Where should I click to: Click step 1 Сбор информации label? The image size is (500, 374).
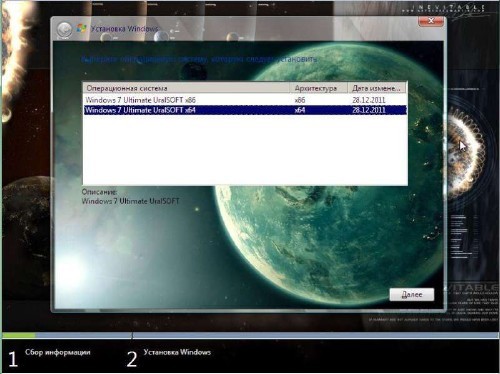(58, 352)
